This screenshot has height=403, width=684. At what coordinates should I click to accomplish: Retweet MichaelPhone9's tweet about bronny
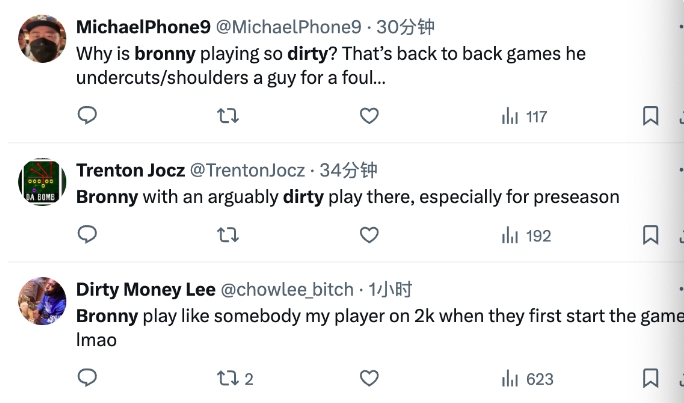point(228,116)
